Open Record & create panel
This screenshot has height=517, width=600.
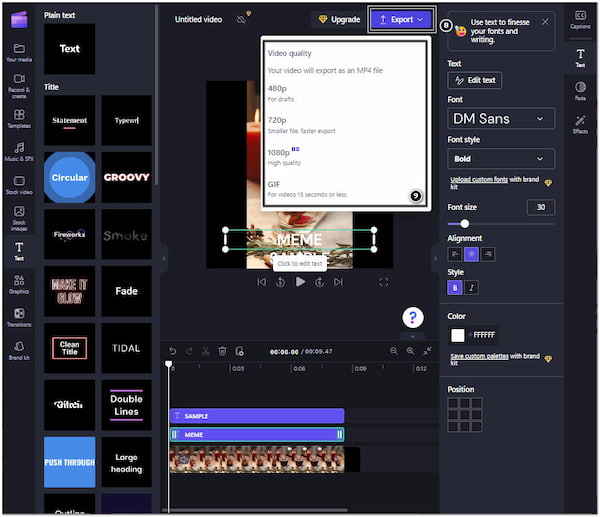tap(19, 86)
